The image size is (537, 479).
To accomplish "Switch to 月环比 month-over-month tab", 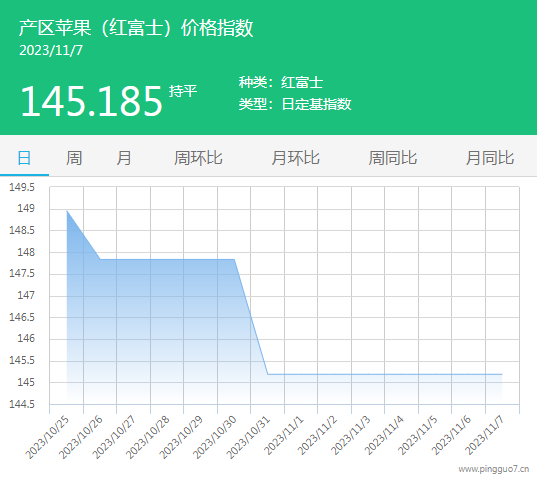I will pyautogui.click(x=295, y=158).
